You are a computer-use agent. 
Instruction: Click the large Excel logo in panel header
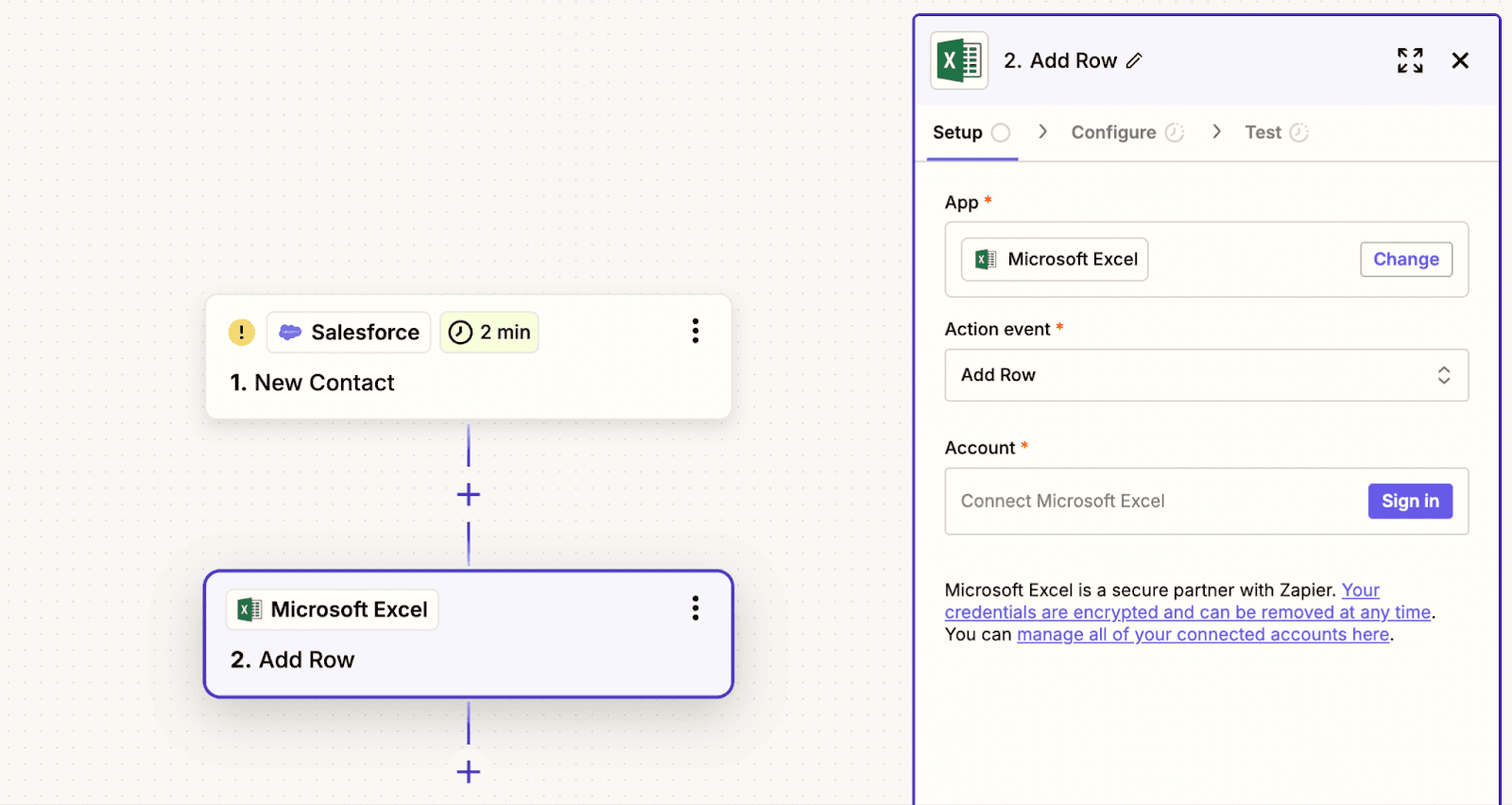[959, 60]
